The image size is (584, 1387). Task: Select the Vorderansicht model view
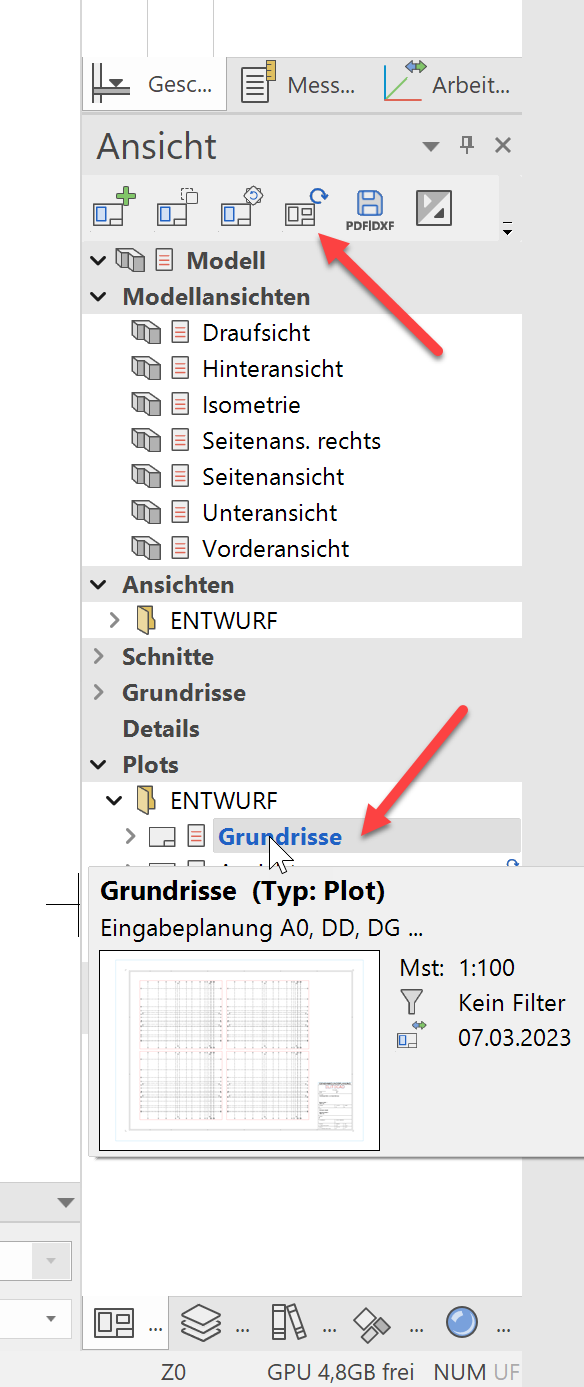click(x=276, y=549)
